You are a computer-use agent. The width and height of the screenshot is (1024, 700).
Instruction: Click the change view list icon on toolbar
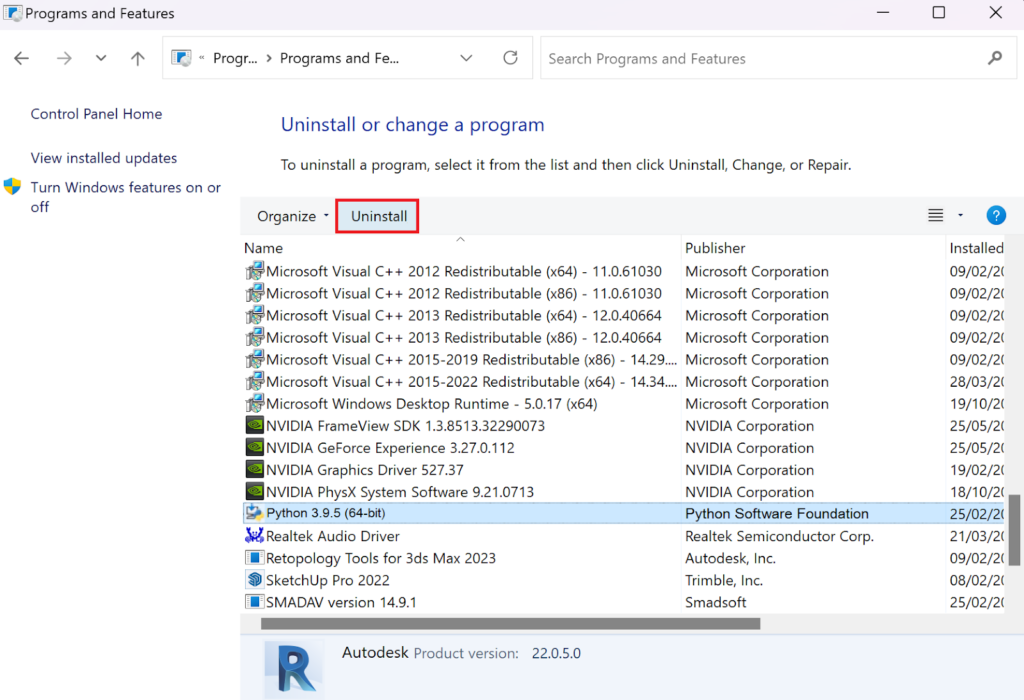[x=934, y=214]
